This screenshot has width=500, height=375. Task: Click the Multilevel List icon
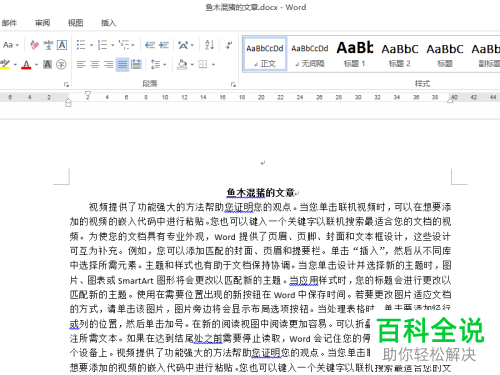tap(124, 45)
